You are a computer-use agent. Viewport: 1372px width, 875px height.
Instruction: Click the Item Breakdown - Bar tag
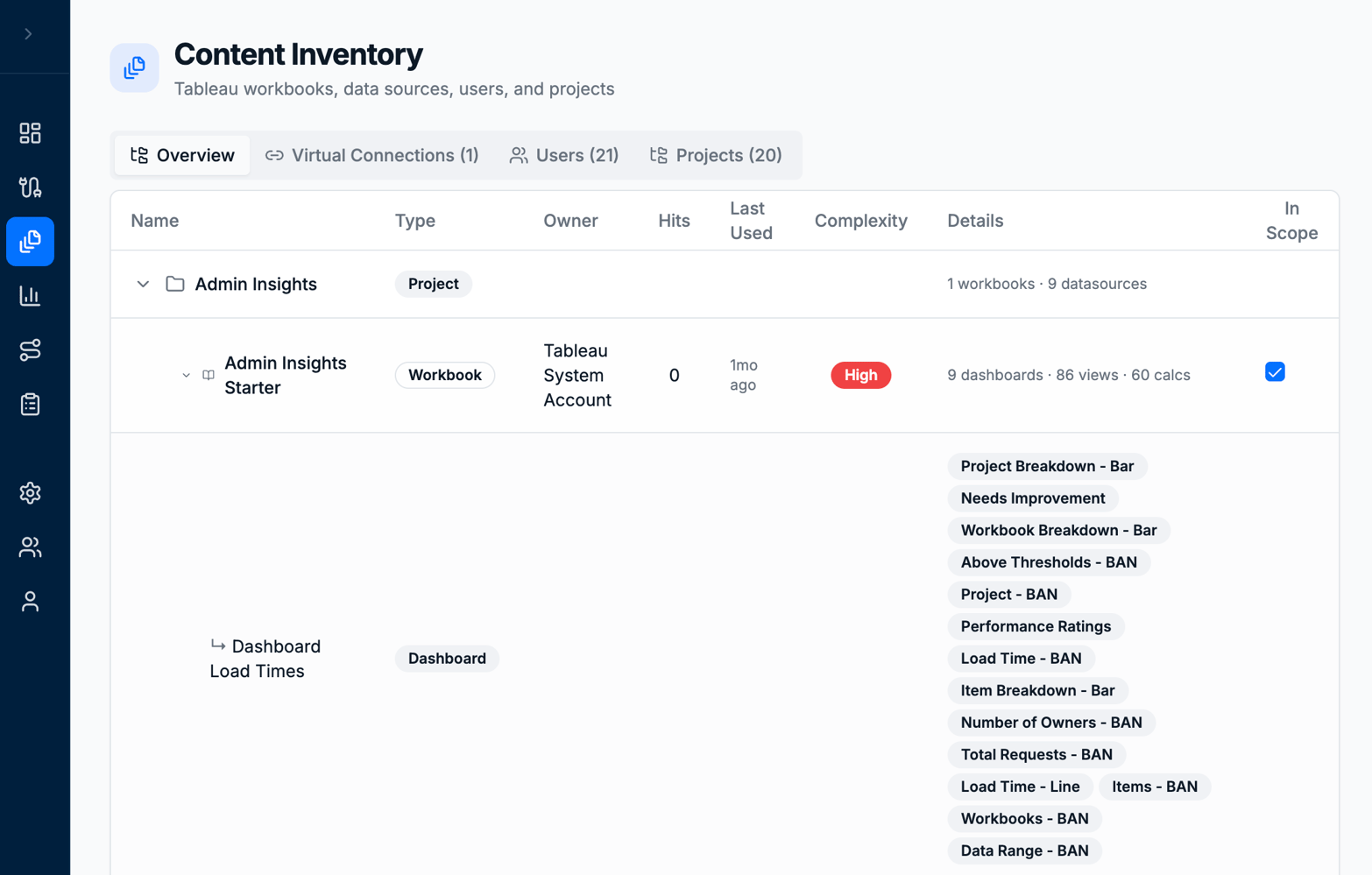click(1037, 690)
